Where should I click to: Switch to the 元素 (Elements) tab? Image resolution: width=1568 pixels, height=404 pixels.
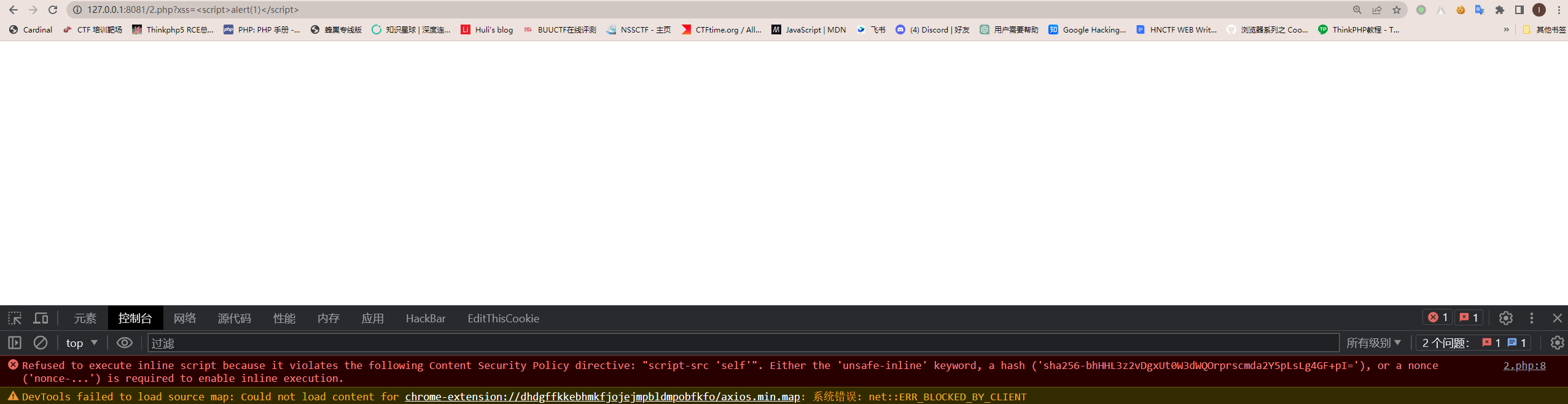click(x=85, y=318)
